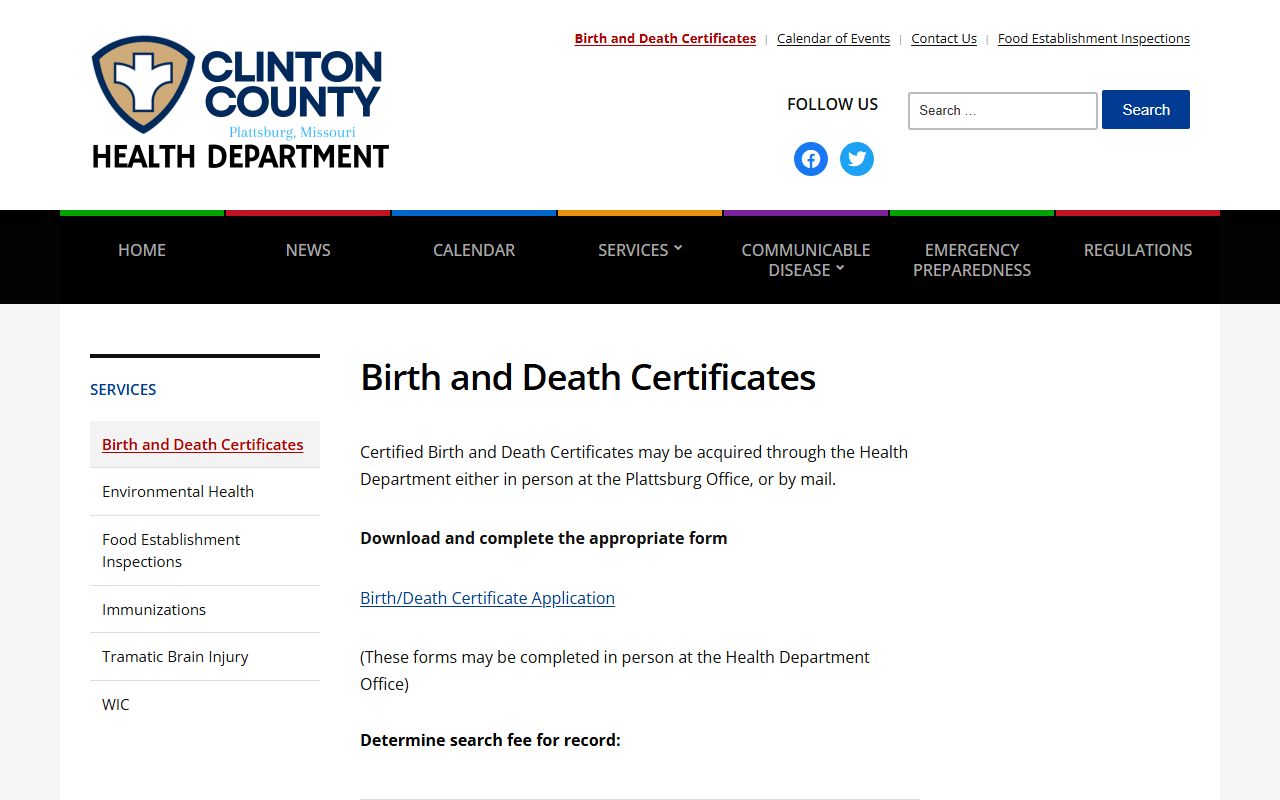This screenshot has width=1280, height=800.
Task: Open sidebar Immunizations page
Action: coord(154,610)
